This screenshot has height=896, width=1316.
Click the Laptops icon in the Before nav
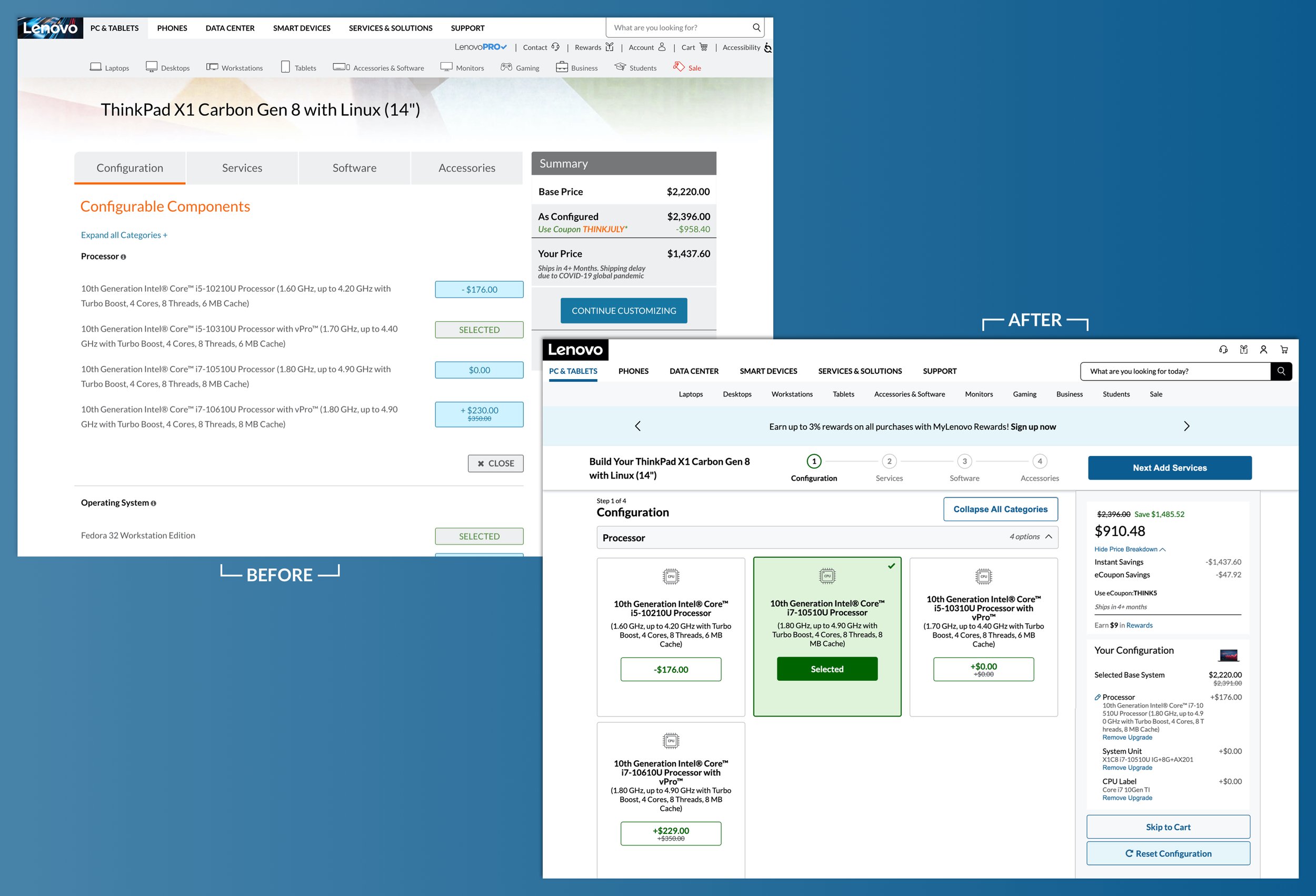pos(96,67)
